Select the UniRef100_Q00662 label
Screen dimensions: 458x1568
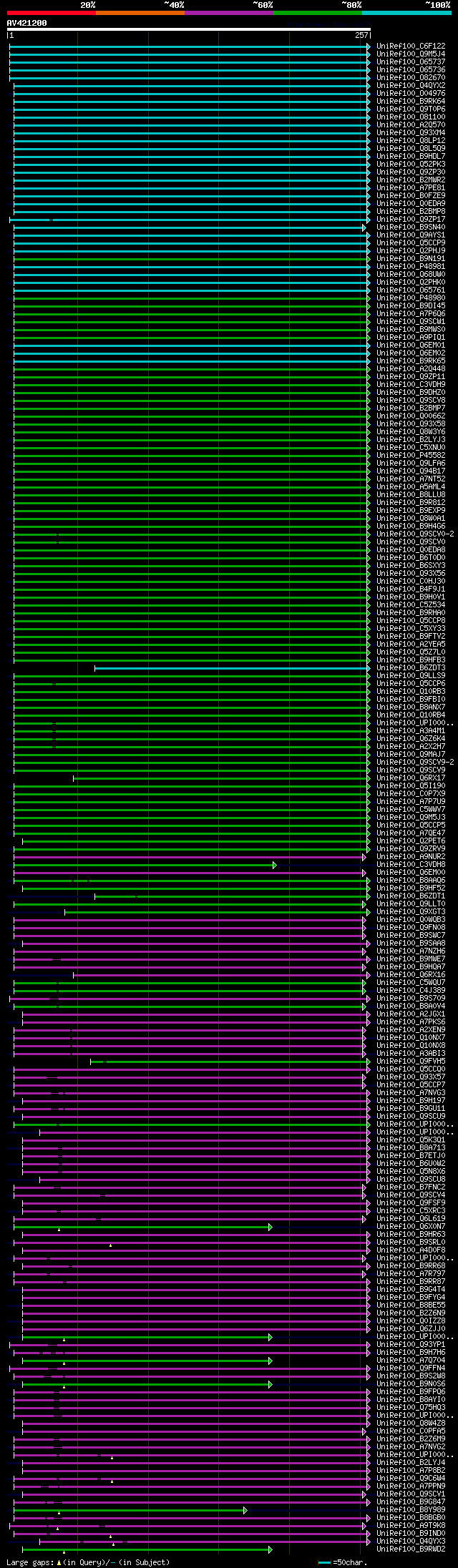[411, 416]
